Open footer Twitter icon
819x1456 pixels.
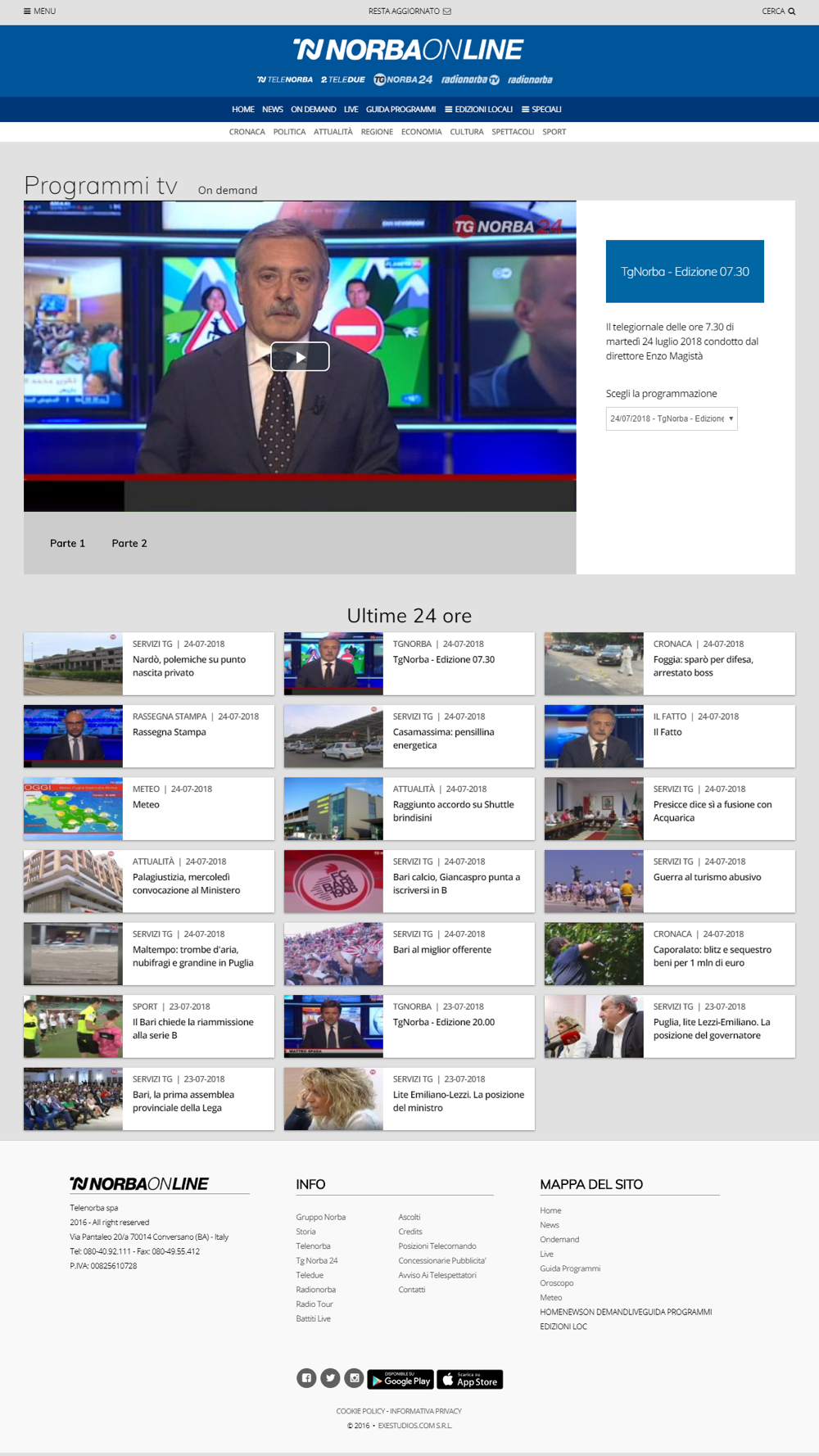point(330,1378)
